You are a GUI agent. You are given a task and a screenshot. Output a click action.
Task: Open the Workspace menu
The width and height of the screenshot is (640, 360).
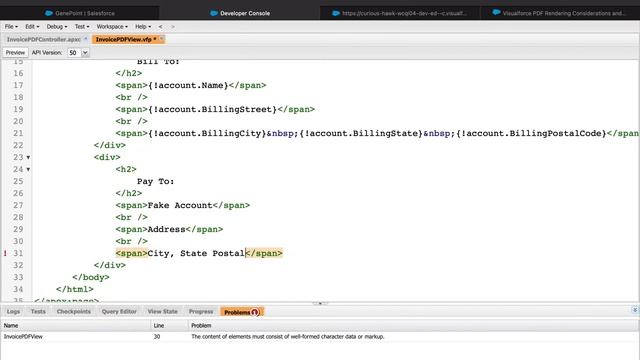(112, 27)
